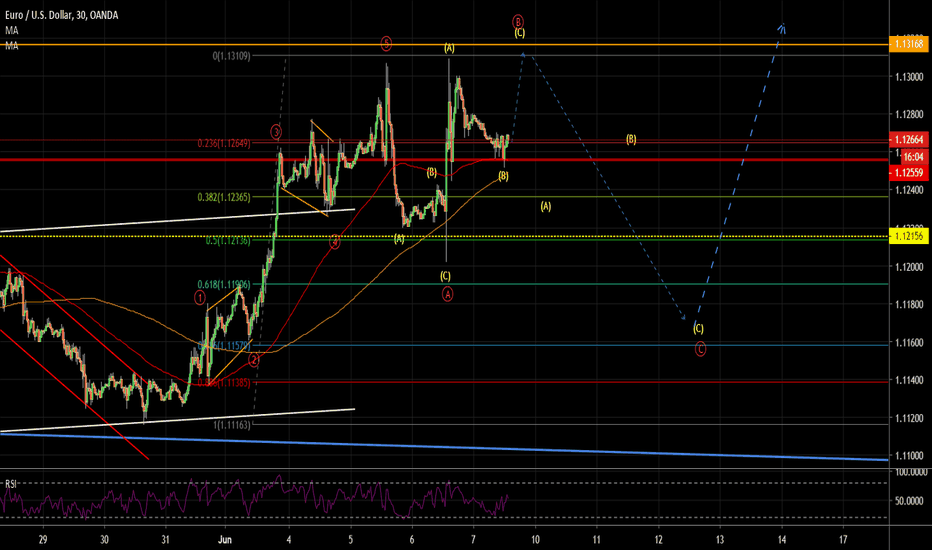
Task: Select the 0.236(1.12649) Fibonacci level label
Action: click(224, 143)
